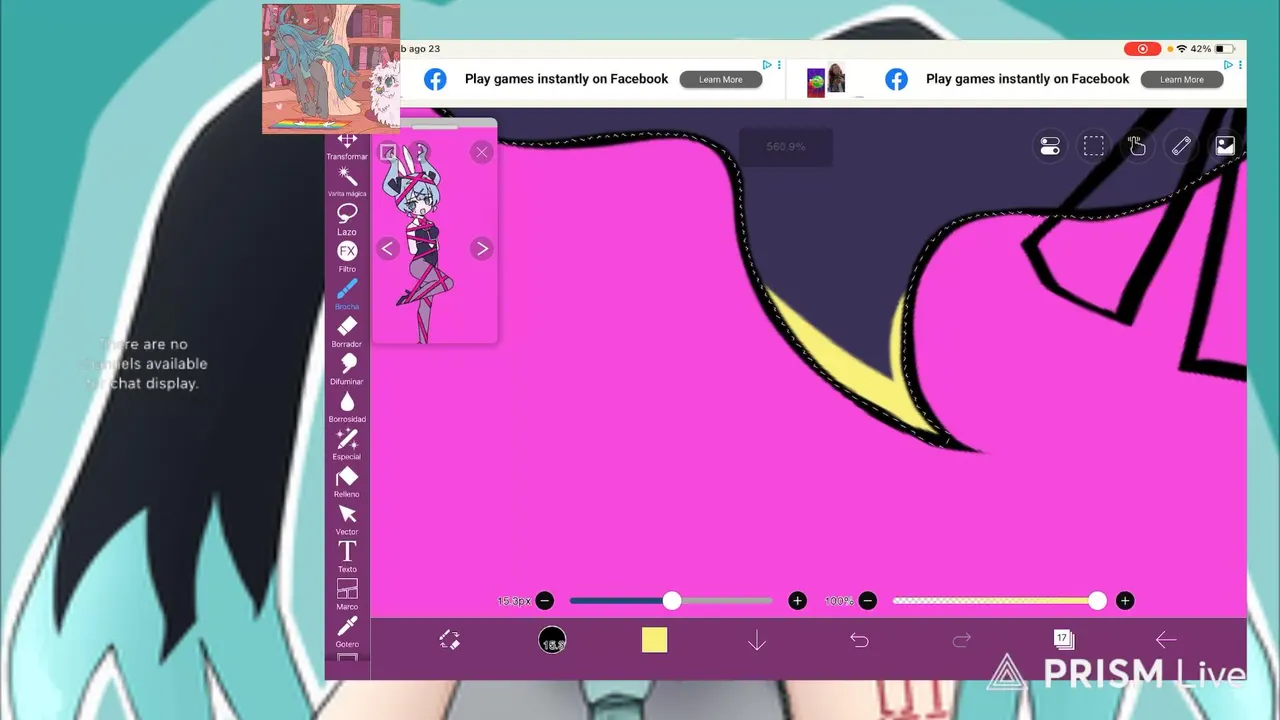The height and width of the screenshot is (720, 1280).
Task: Open the stabilizer hand icon
Action: [x=1137, y=146]
